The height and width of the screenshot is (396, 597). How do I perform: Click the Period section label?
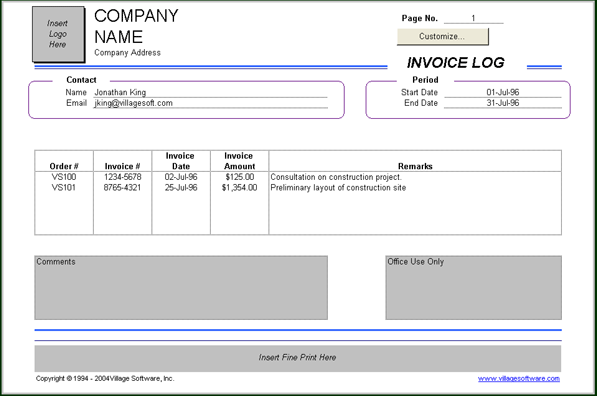(425, 80)
